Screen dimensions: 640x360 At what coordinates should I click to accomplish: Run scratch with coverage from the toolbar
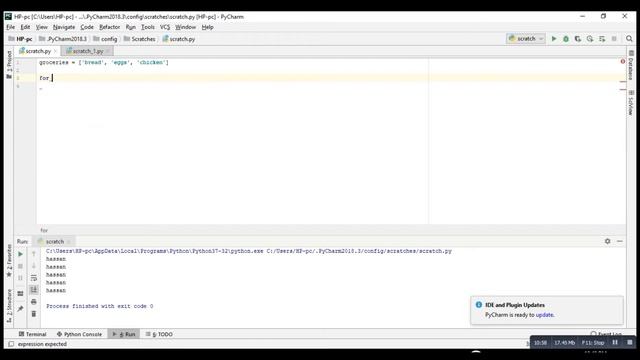578,39
